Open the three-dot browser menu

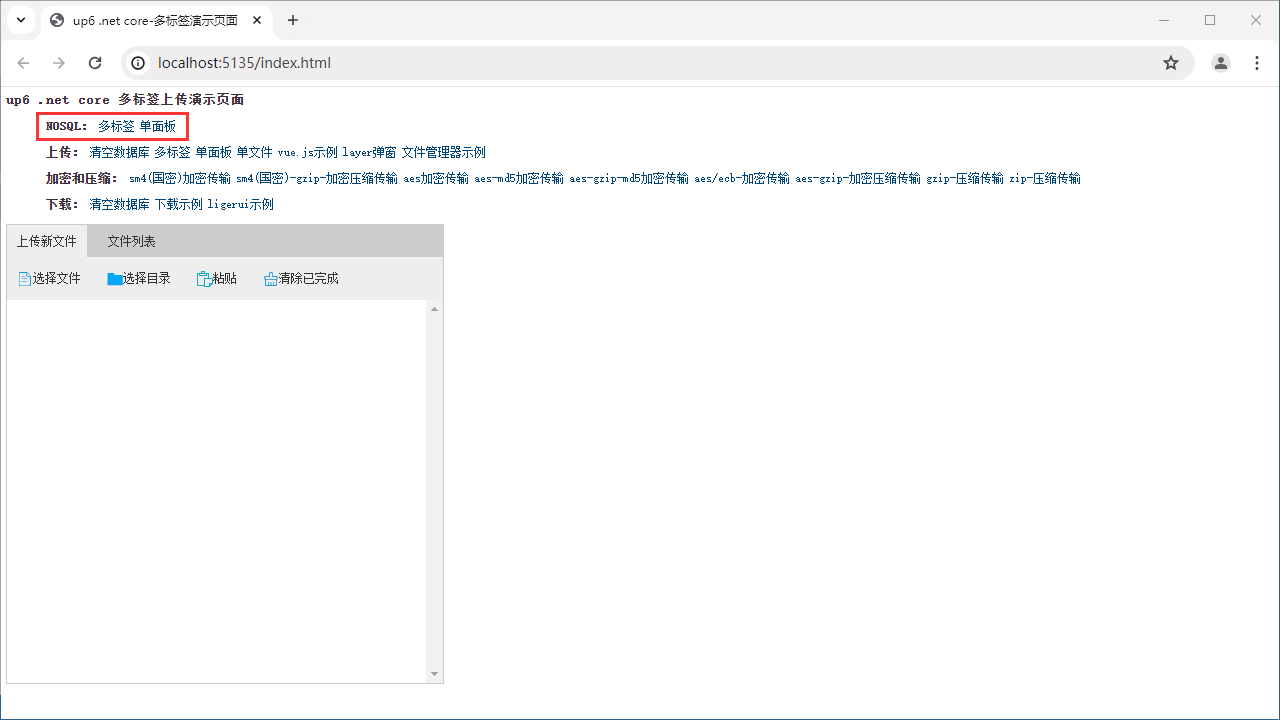coord(1257,62)
